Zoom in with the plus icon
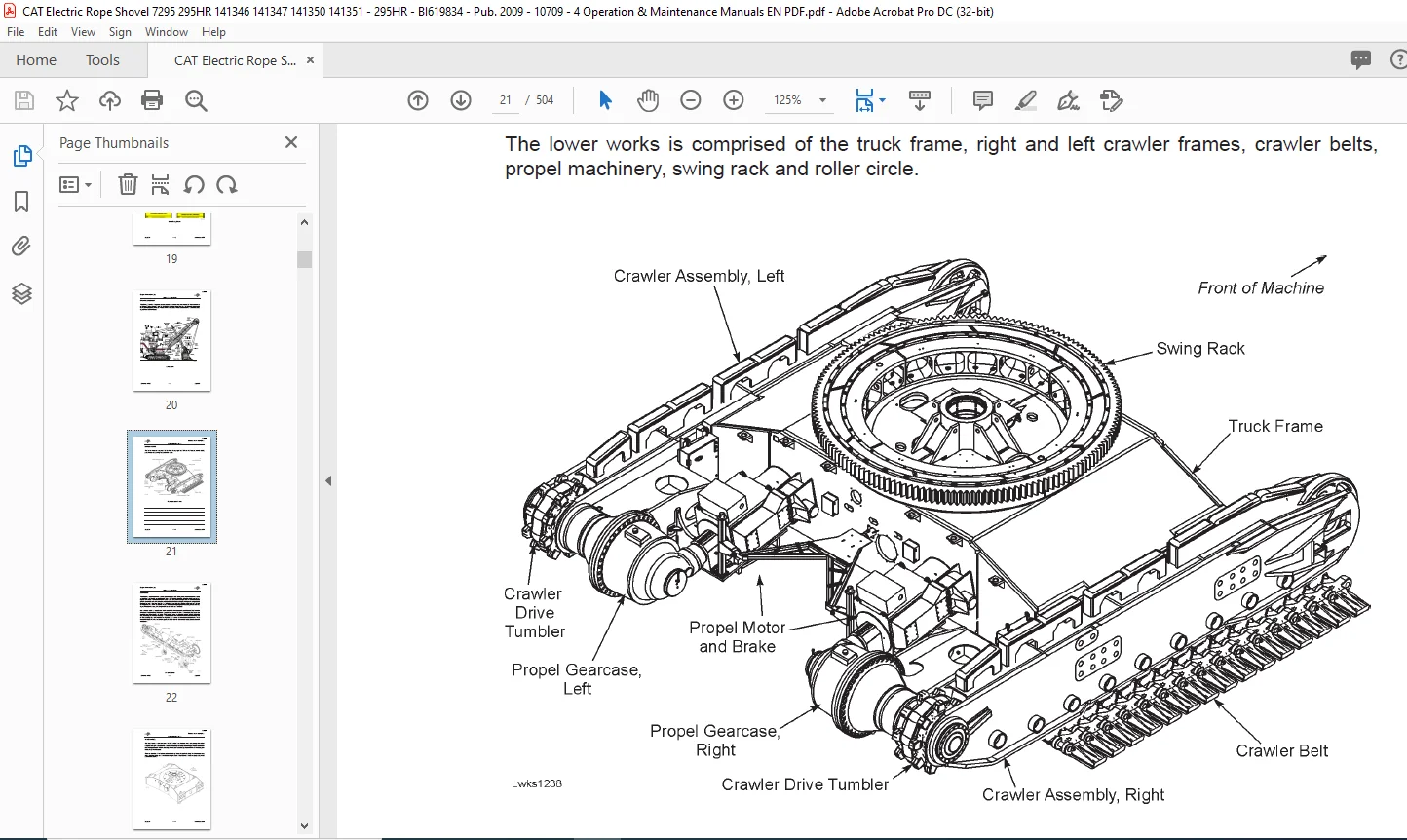 [734, 100]
